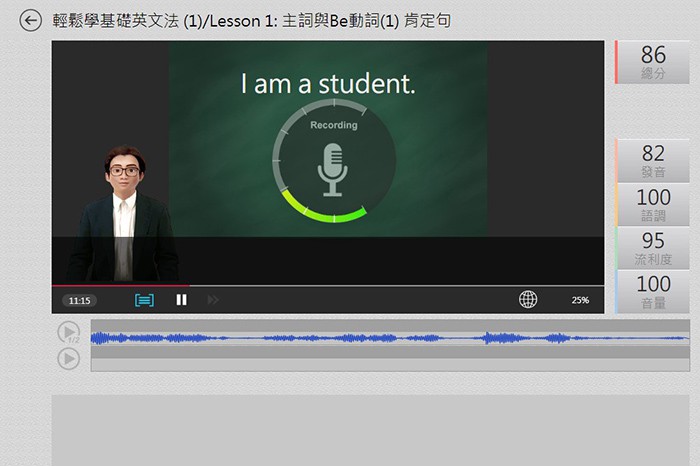
Task: Open the language globe icon
Action: coord(528,299)
